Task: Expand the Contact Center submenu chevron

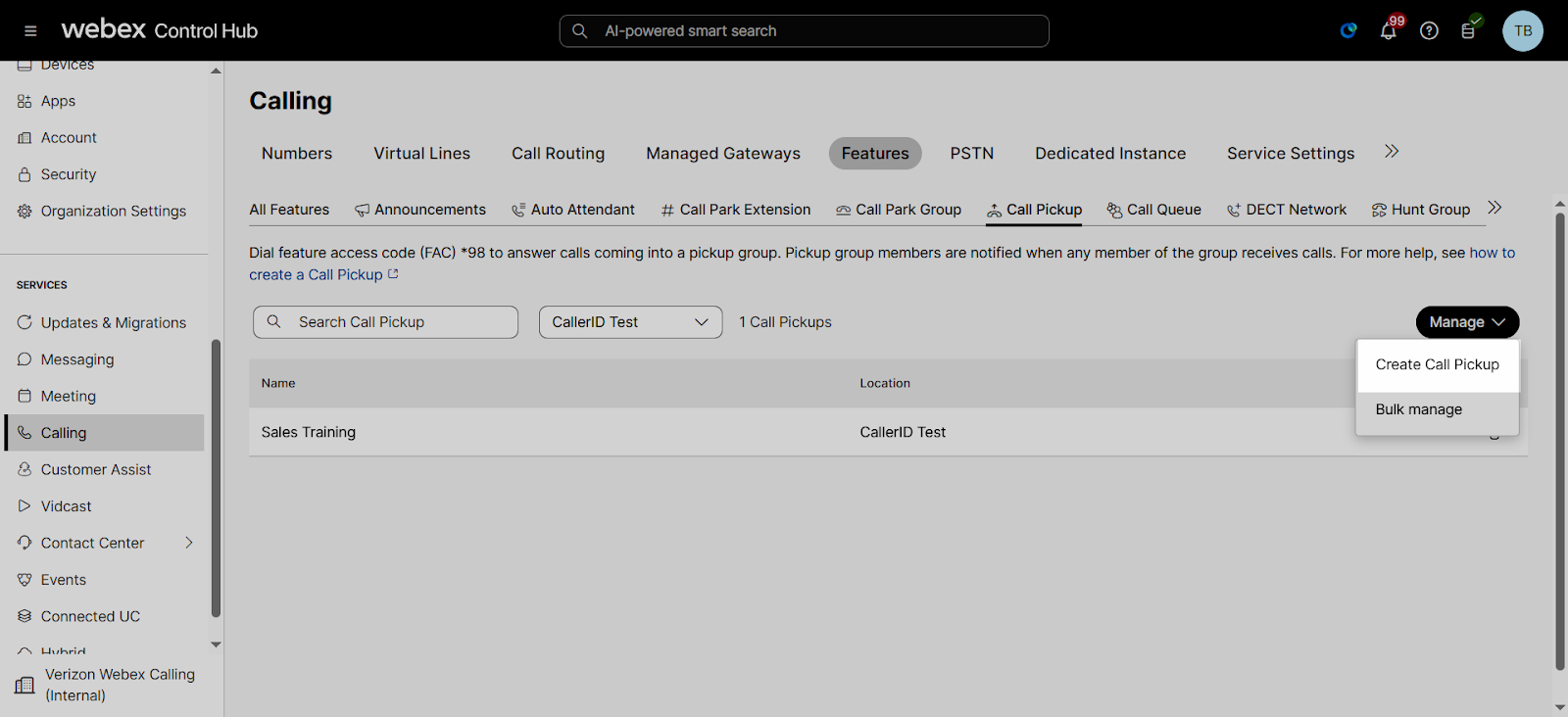Action: [x=189, y=543]
